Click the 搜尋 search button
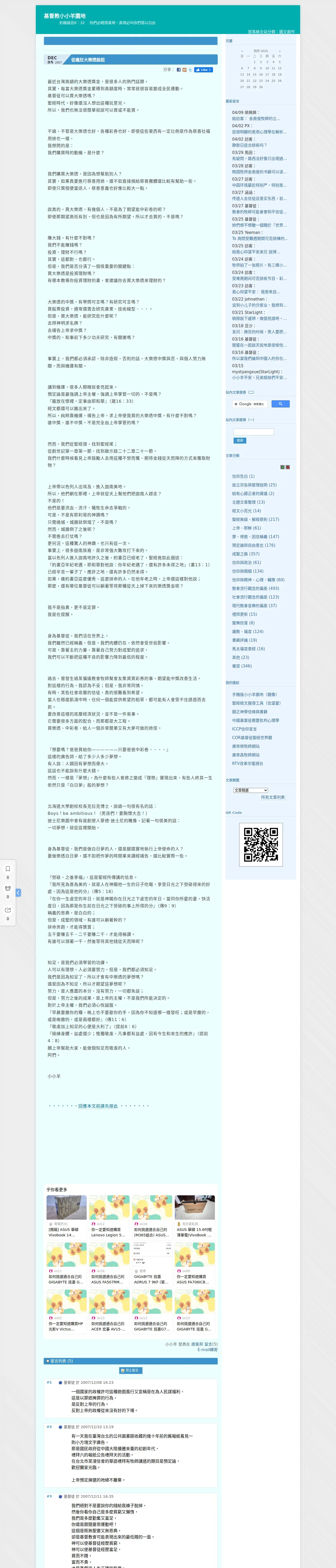Image resolution: width=336 pixels, height=1568 pixels. pos(240,441)
